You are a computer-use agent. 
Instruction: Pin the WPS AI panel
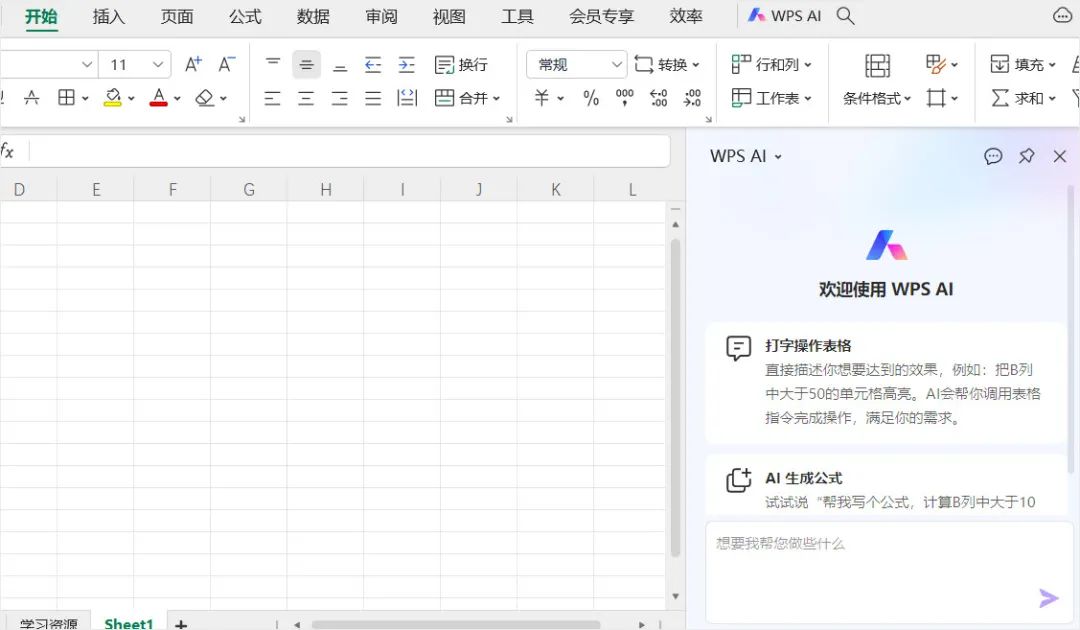1027,156
